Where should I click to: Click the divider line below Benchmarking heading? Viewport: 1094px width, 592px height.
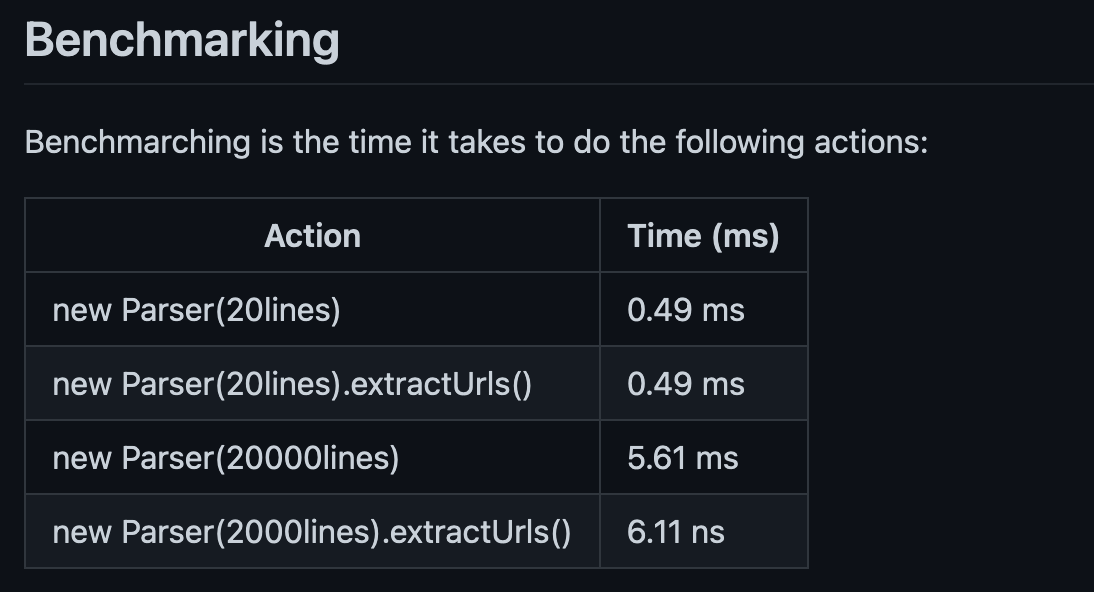(x=558, y=84)
